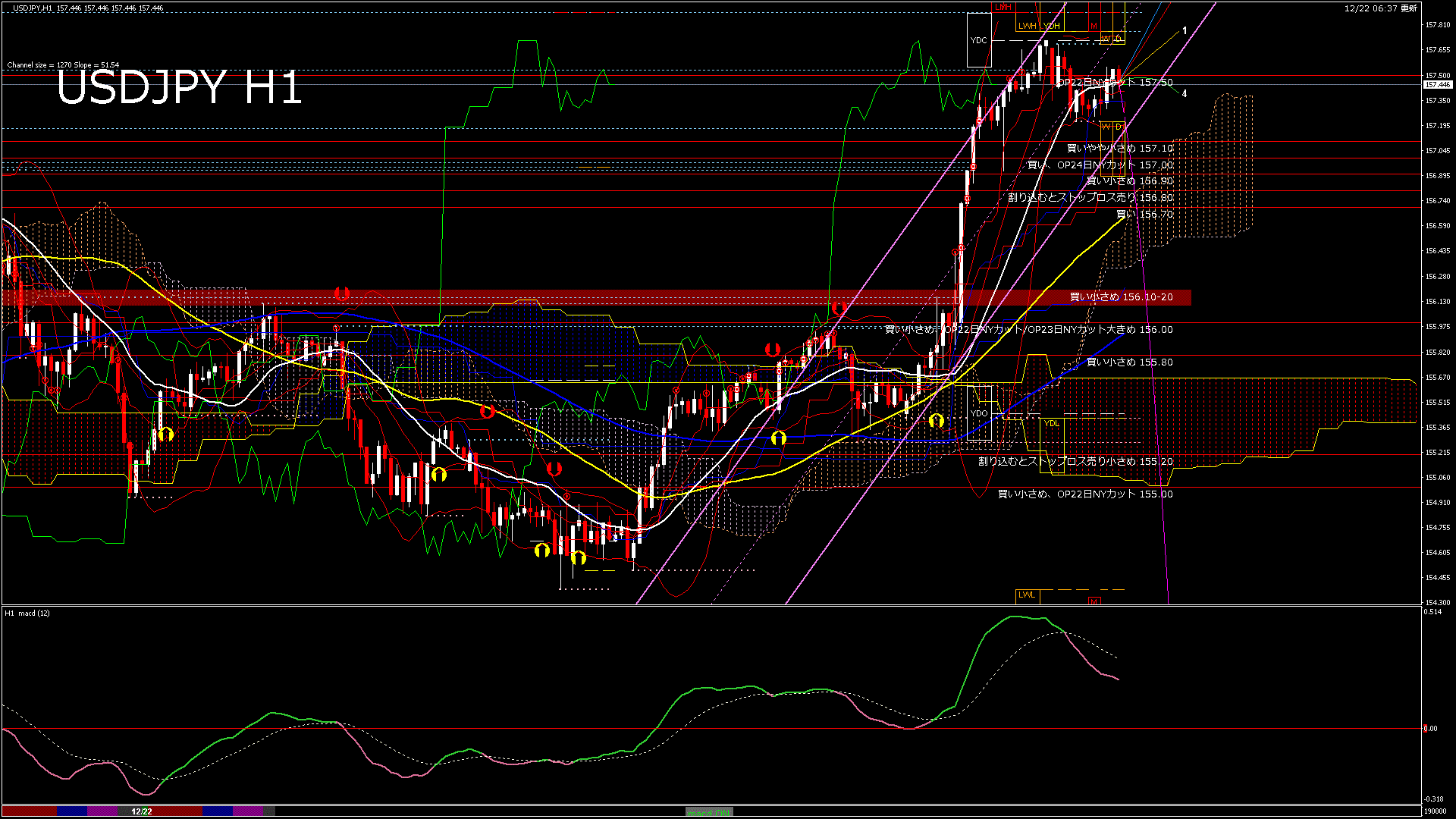Select the large USDJPY H1 title text
Viewport: 1456px width, 819px height.
179,88
